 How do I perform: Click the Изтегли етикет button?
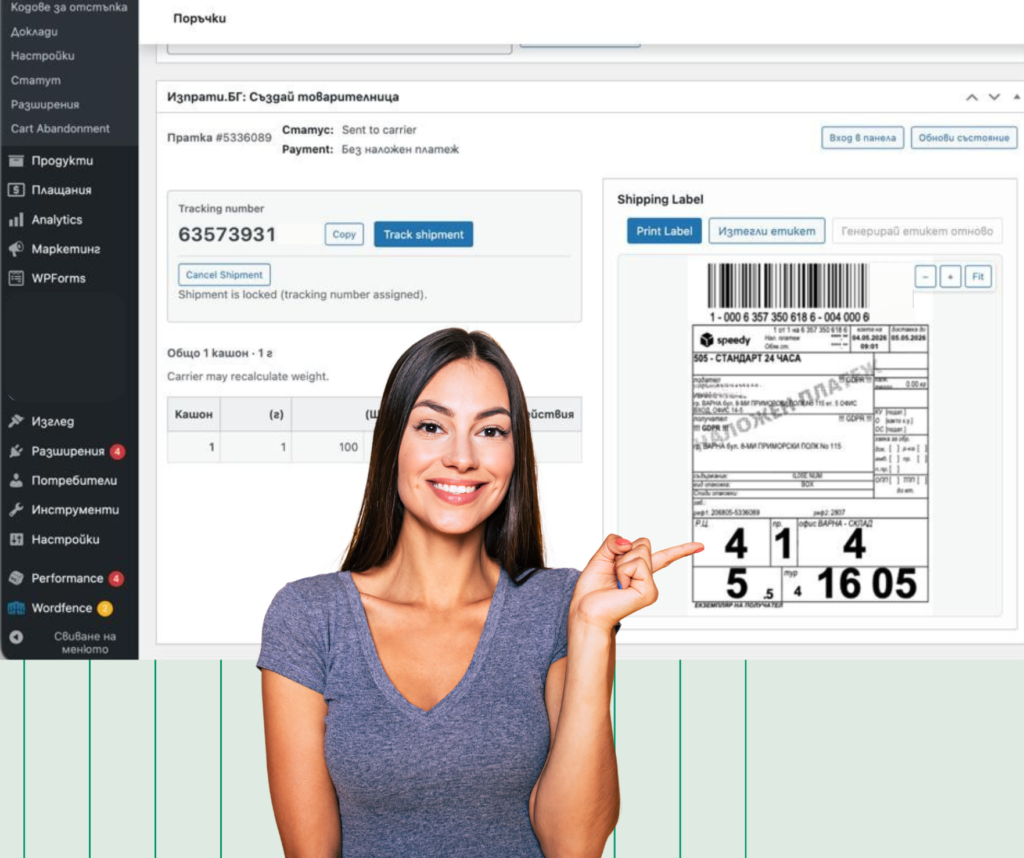click(767, 231)
